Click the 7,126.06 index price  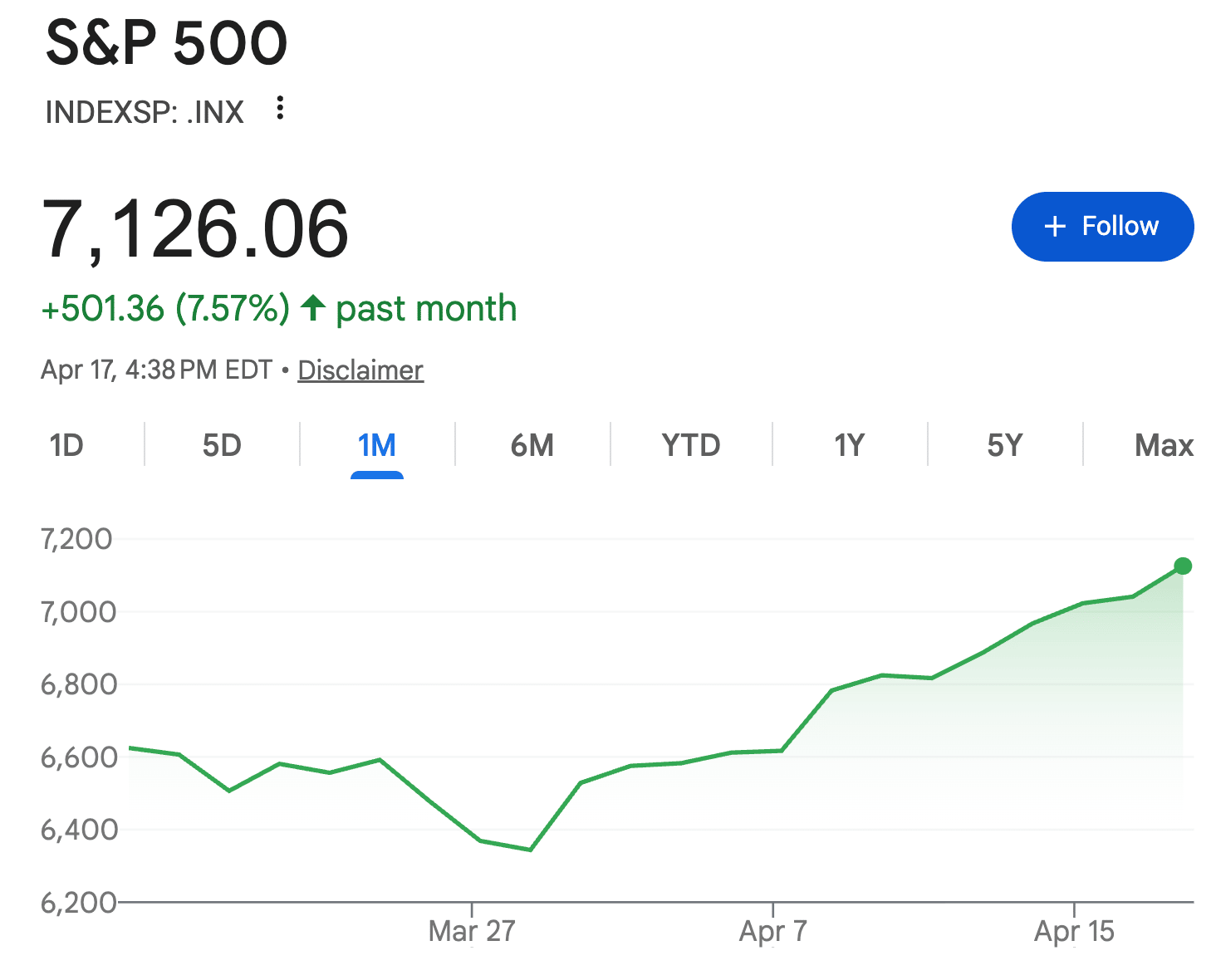[x=195, y=229]
